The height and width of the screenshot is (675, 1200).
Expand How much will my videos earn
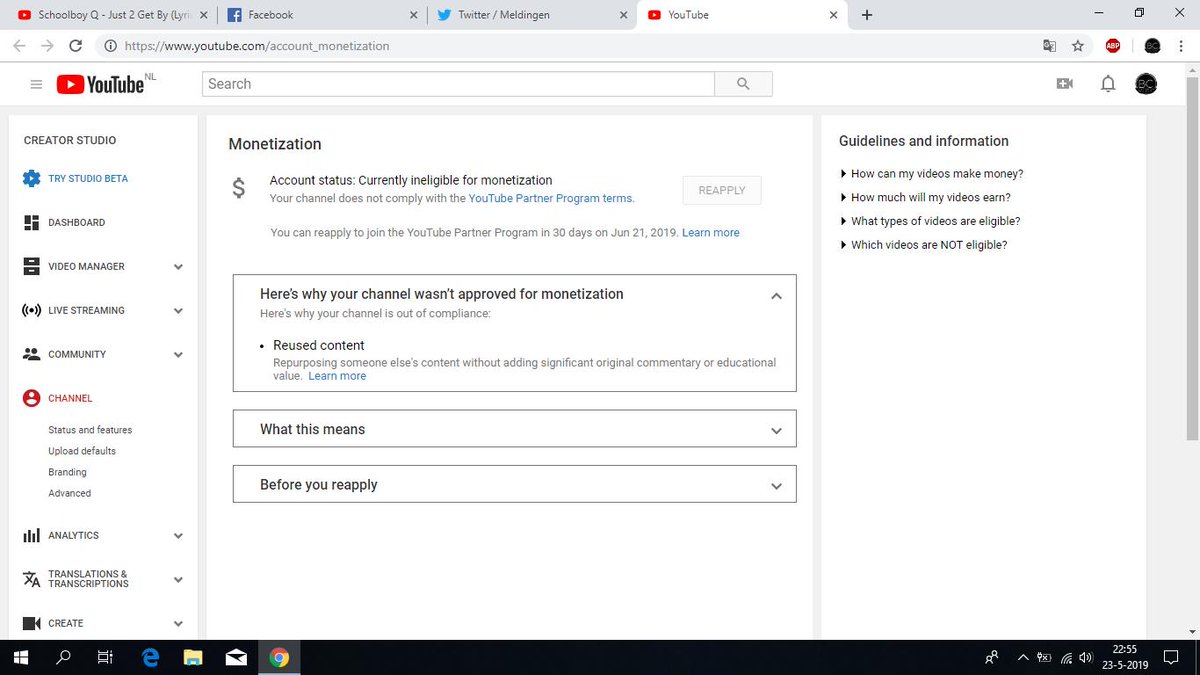coord(926,198)
